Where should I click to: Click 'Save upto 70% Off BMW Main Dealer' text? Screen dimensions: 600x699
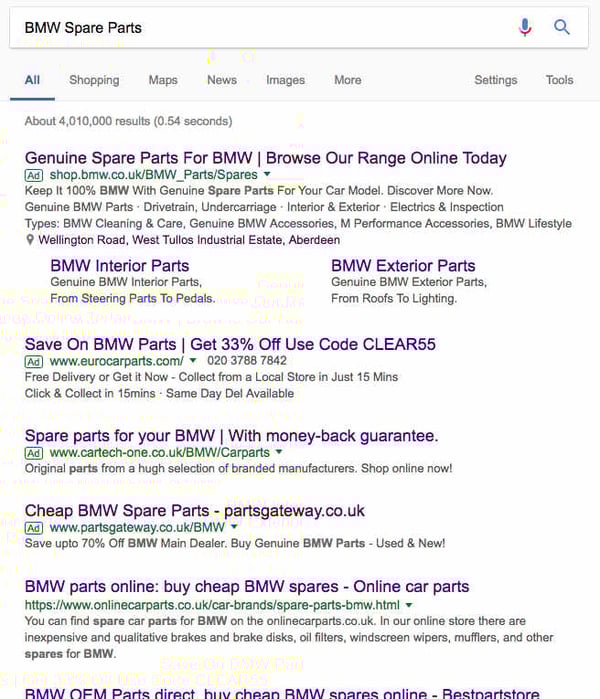coord(235,543)
